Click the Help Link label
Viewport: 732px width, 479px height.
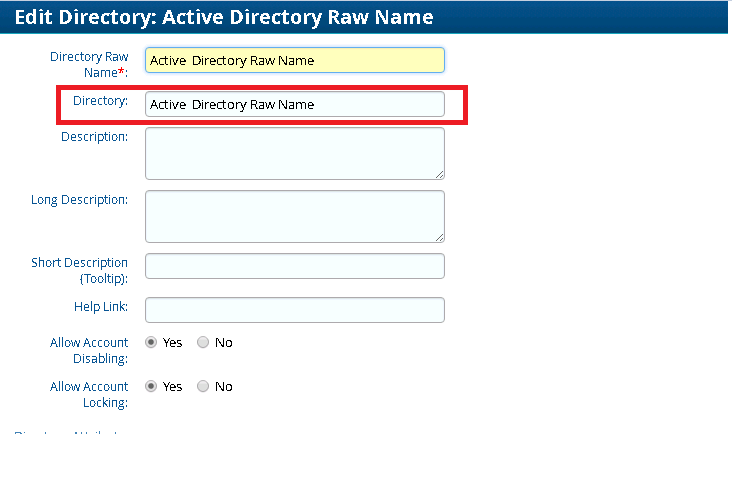pyautogui.click(x=101, y=307)
